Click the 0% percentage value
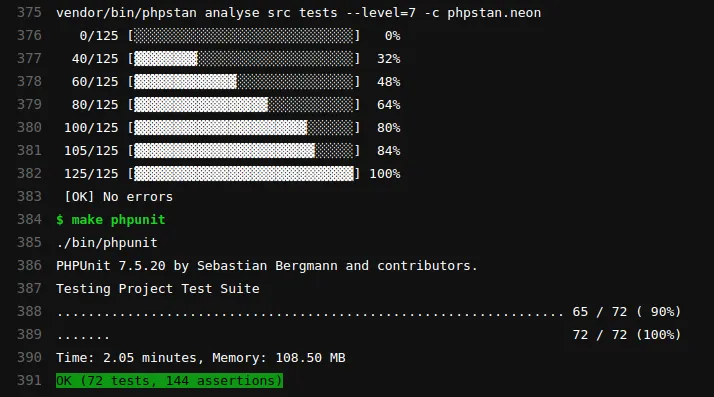The image size is (714, 397). [x=392, y=36]
